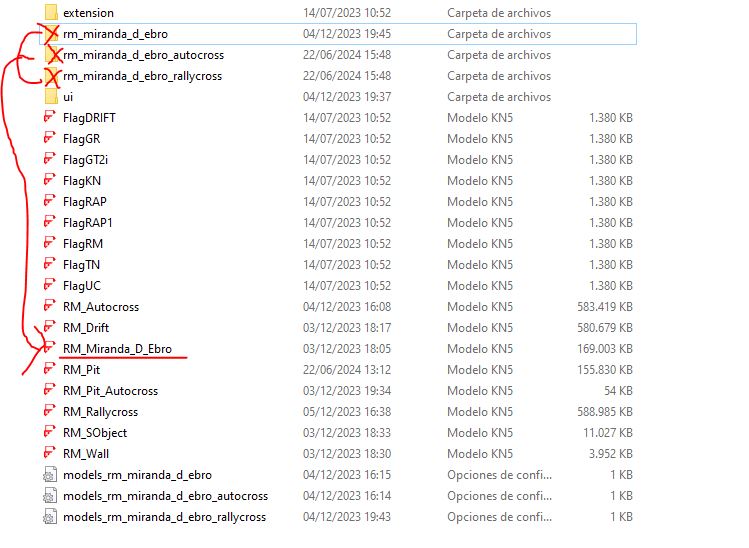Select the 580.679 KB size value
Screen dimensions: 749x548
point(605,328)
